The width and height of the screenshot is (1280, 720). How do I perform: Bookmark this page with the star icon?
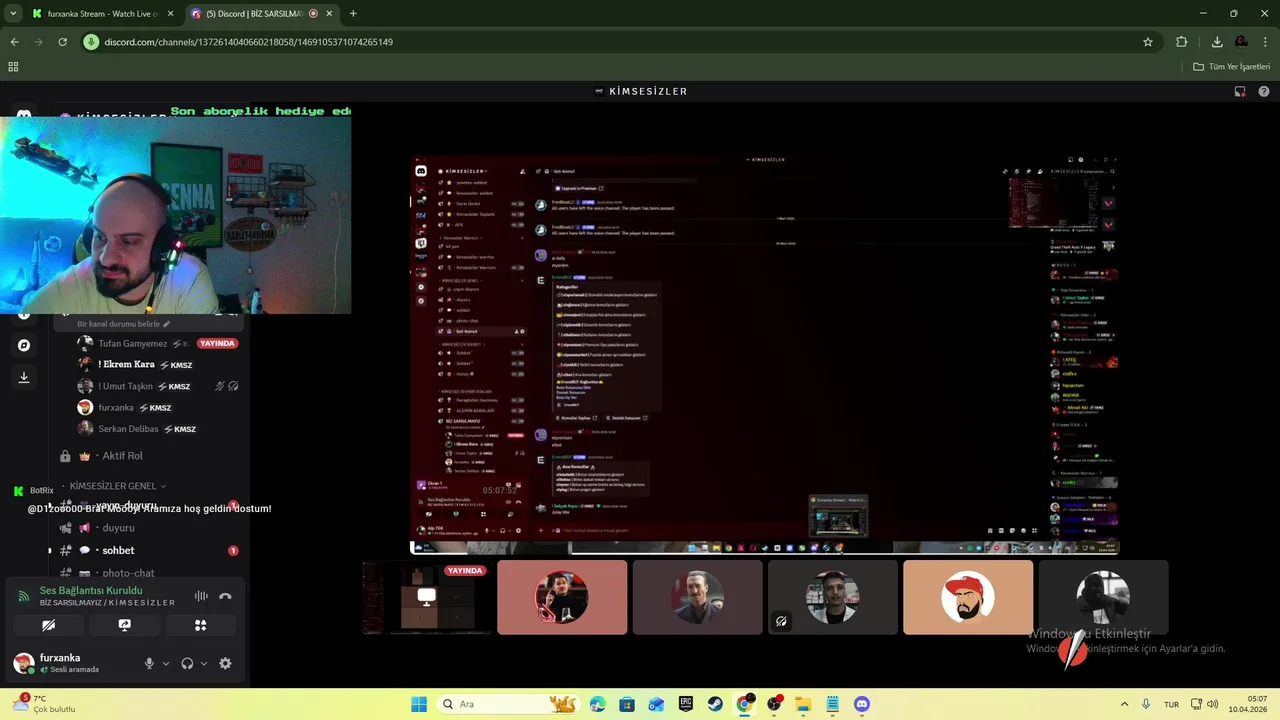[1148, 42]
